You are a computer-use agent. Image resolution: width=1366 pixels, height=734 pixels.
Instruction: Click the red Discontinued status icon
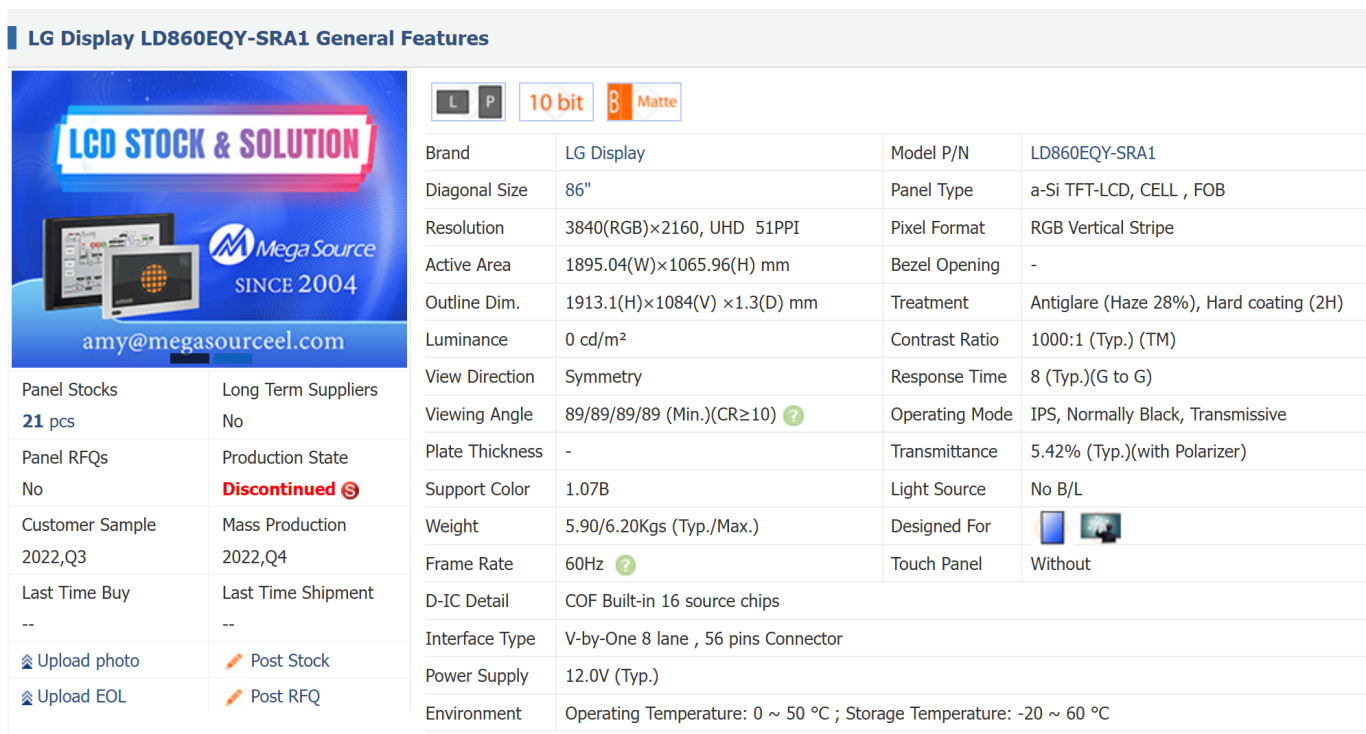[x=350, y=490]
